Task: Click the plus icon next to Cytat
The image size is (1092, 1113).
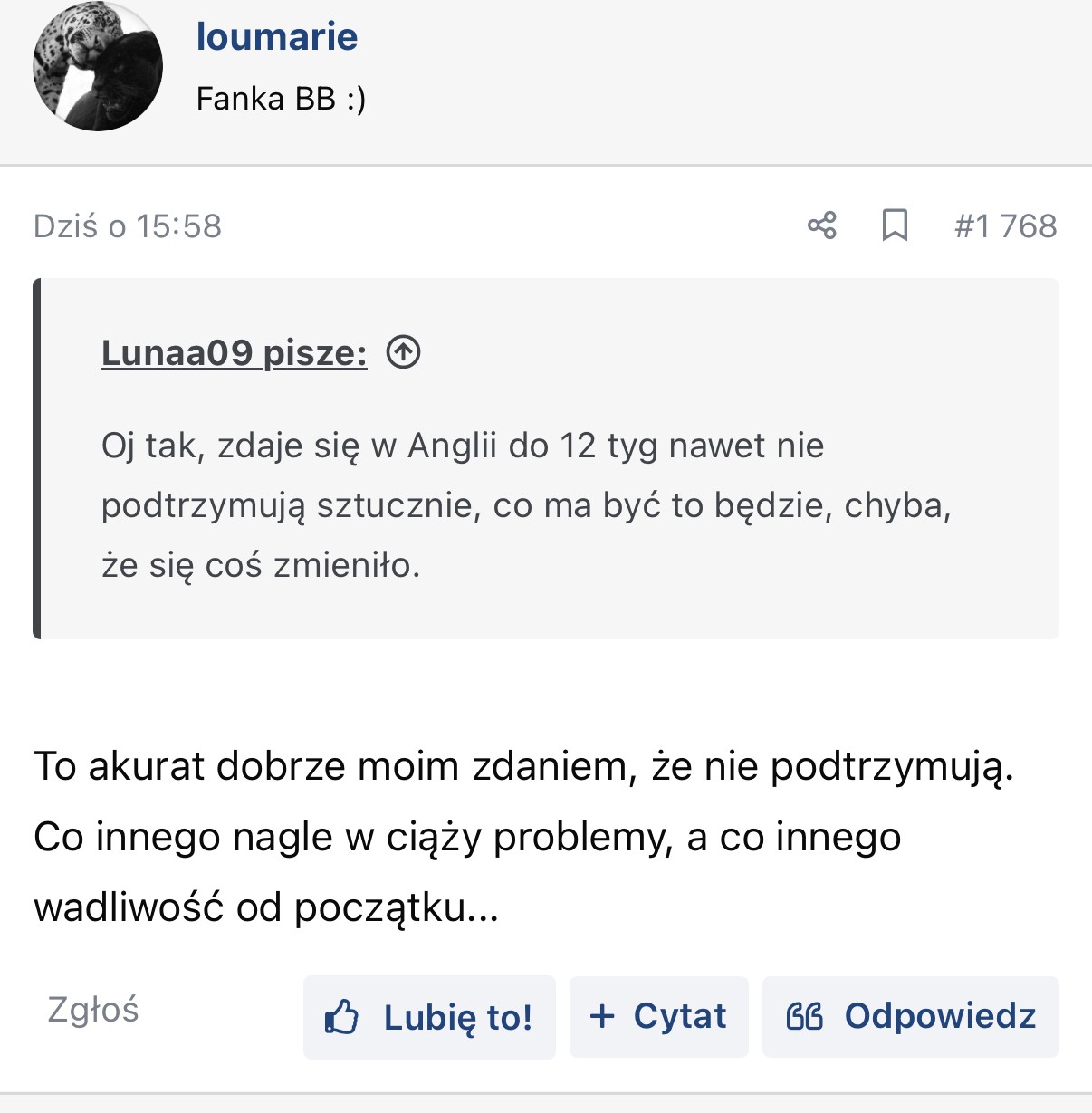Action: pyautogui.click(x=602, y=1016)
